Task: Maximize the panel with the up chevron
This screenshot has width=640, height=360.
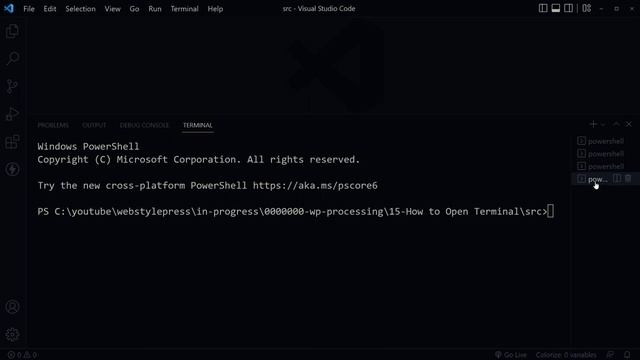Action: point(616,124)
